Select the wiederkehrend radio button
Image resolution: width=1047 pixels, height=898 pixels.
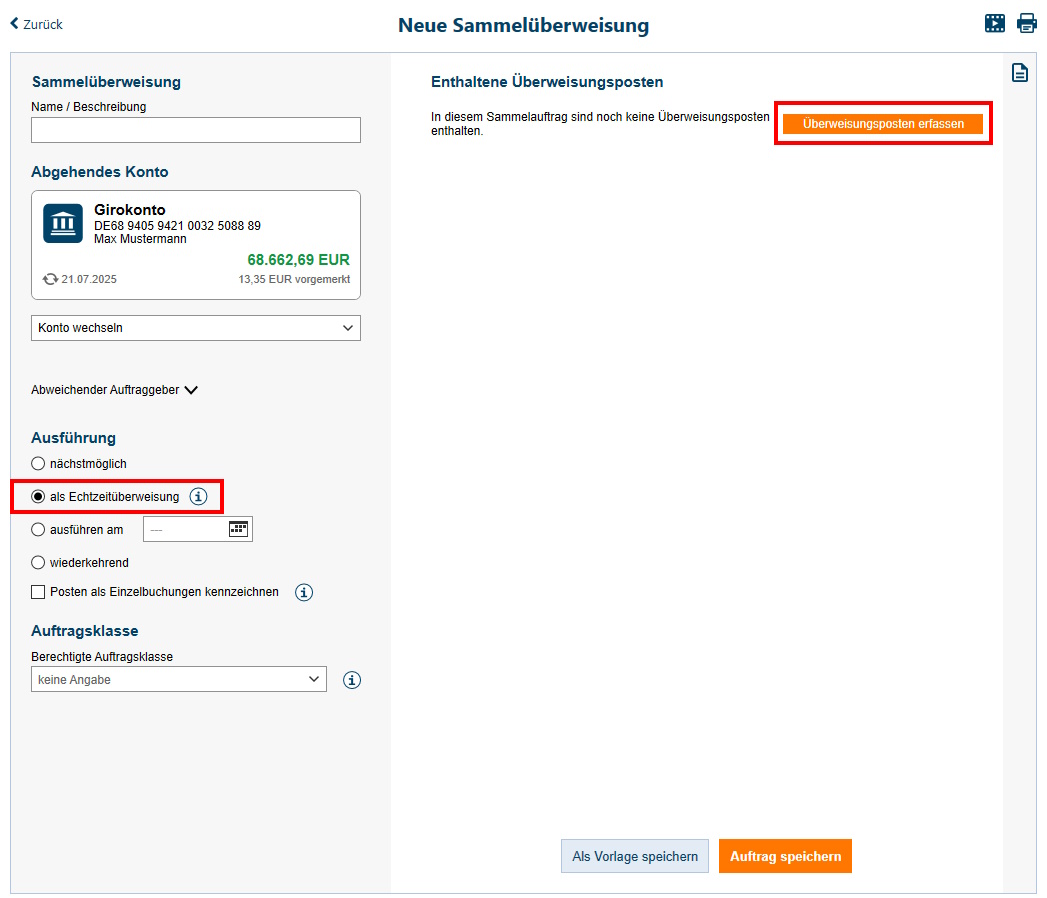38,563
